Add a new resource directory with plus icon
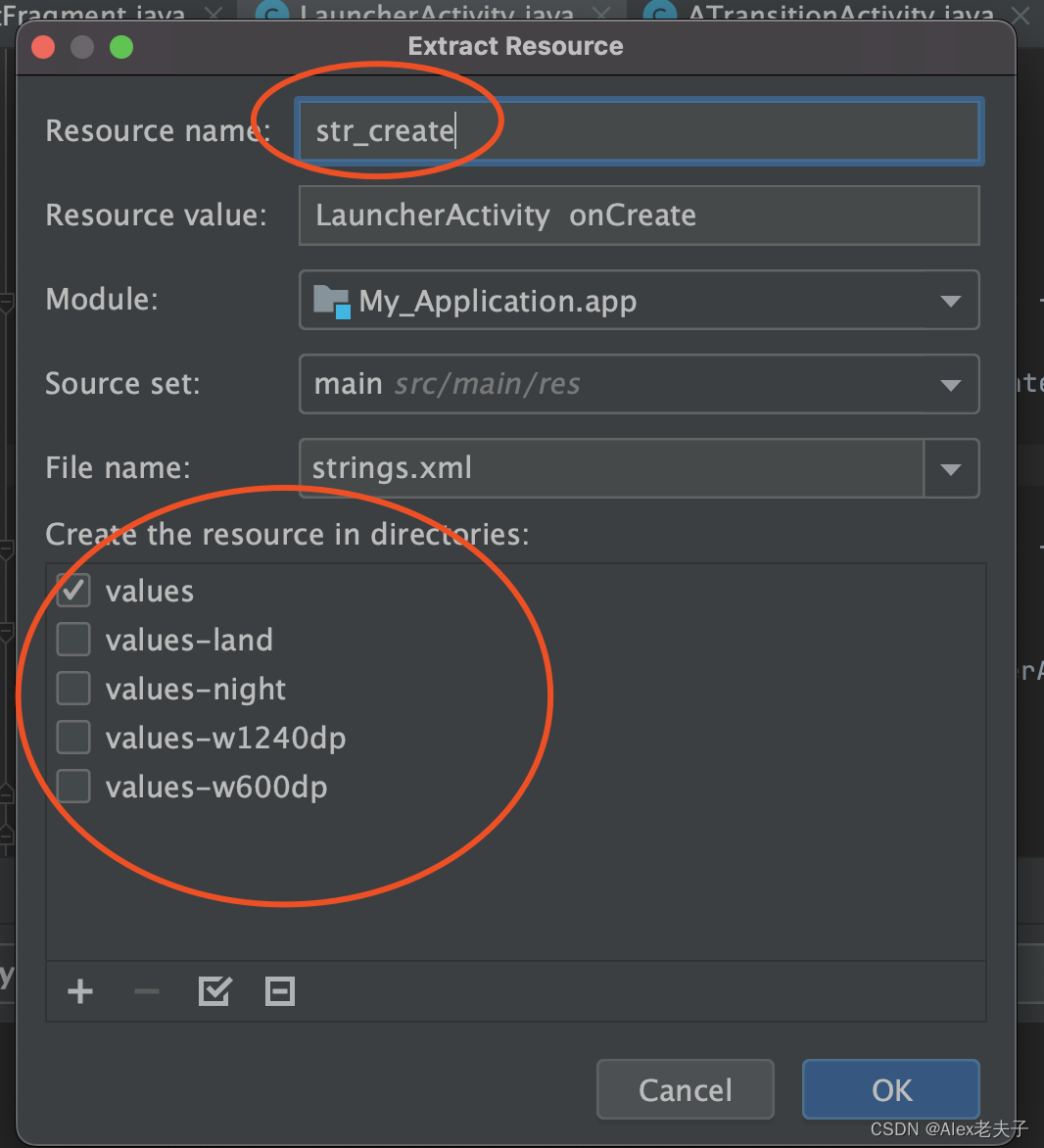 click(80, 991)
